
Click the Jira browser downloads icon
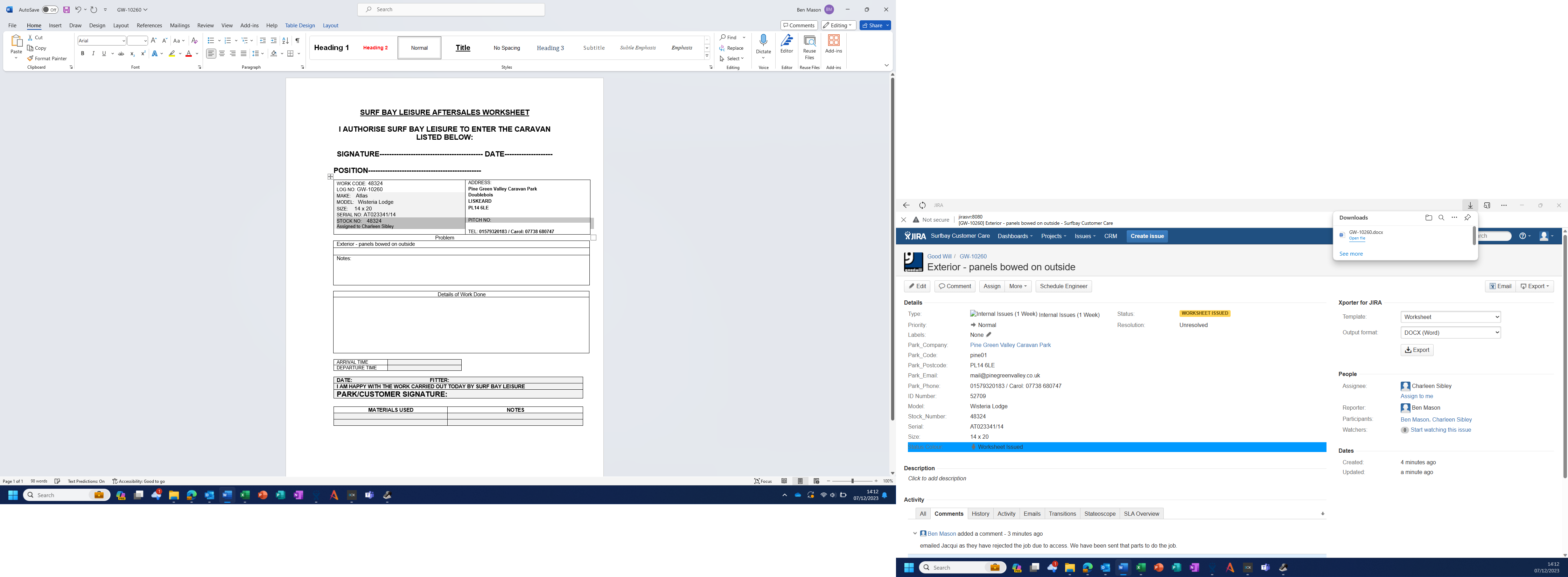(x=1470, y=205)
